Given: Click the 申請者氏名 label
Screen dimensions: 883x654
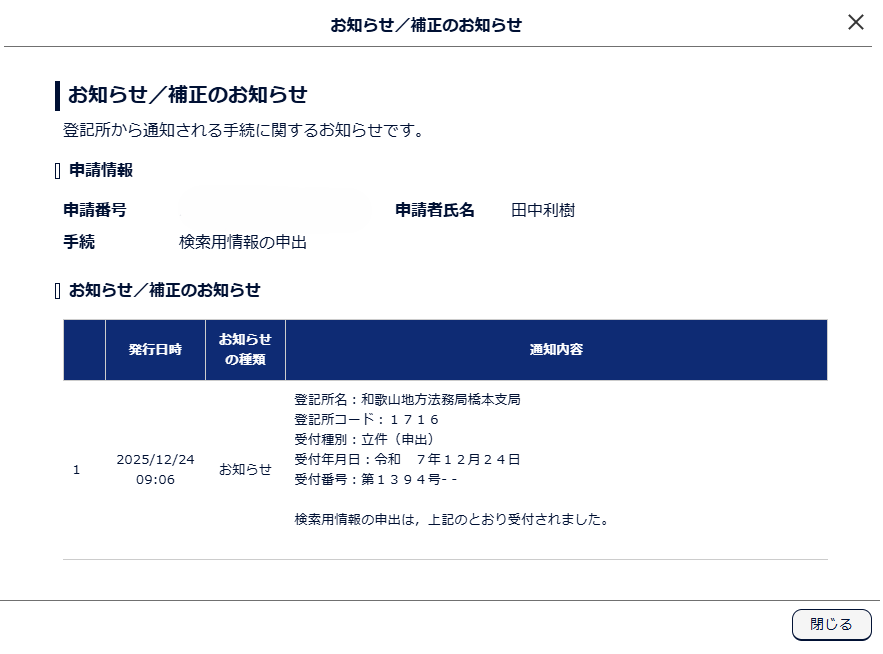Looking at the screenshot, I should coord(435,211).
